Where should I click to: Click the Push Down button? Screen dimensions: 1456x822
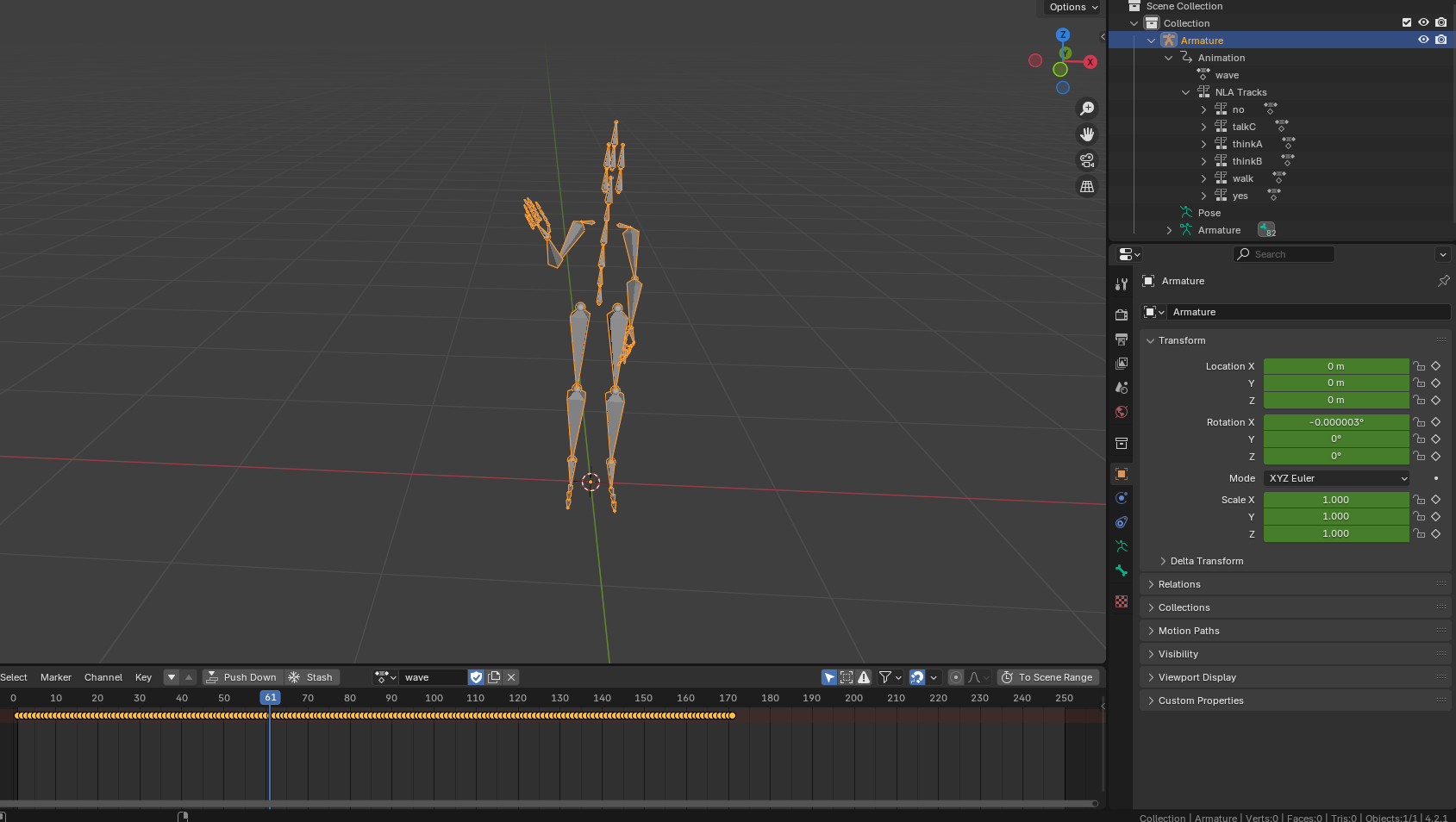[242, 677]
